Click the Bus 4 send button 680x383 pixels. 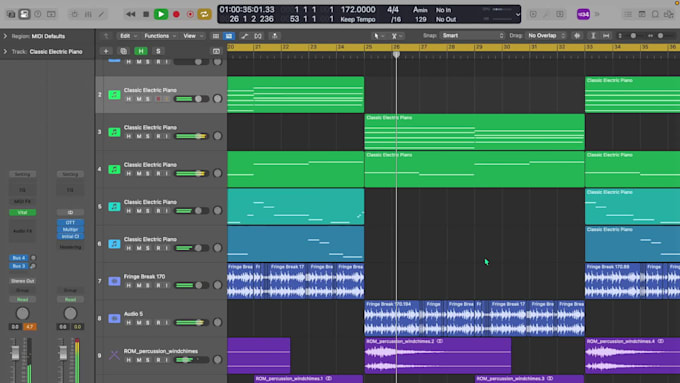[19, 258]
